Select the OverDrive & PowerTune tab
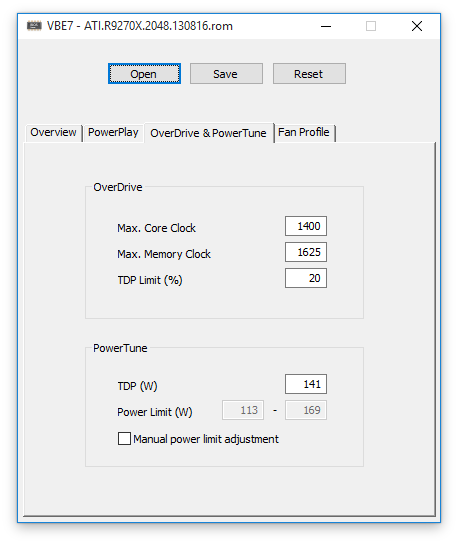Image resolution: width=458 pixels, height=544 pixels. 209,133
